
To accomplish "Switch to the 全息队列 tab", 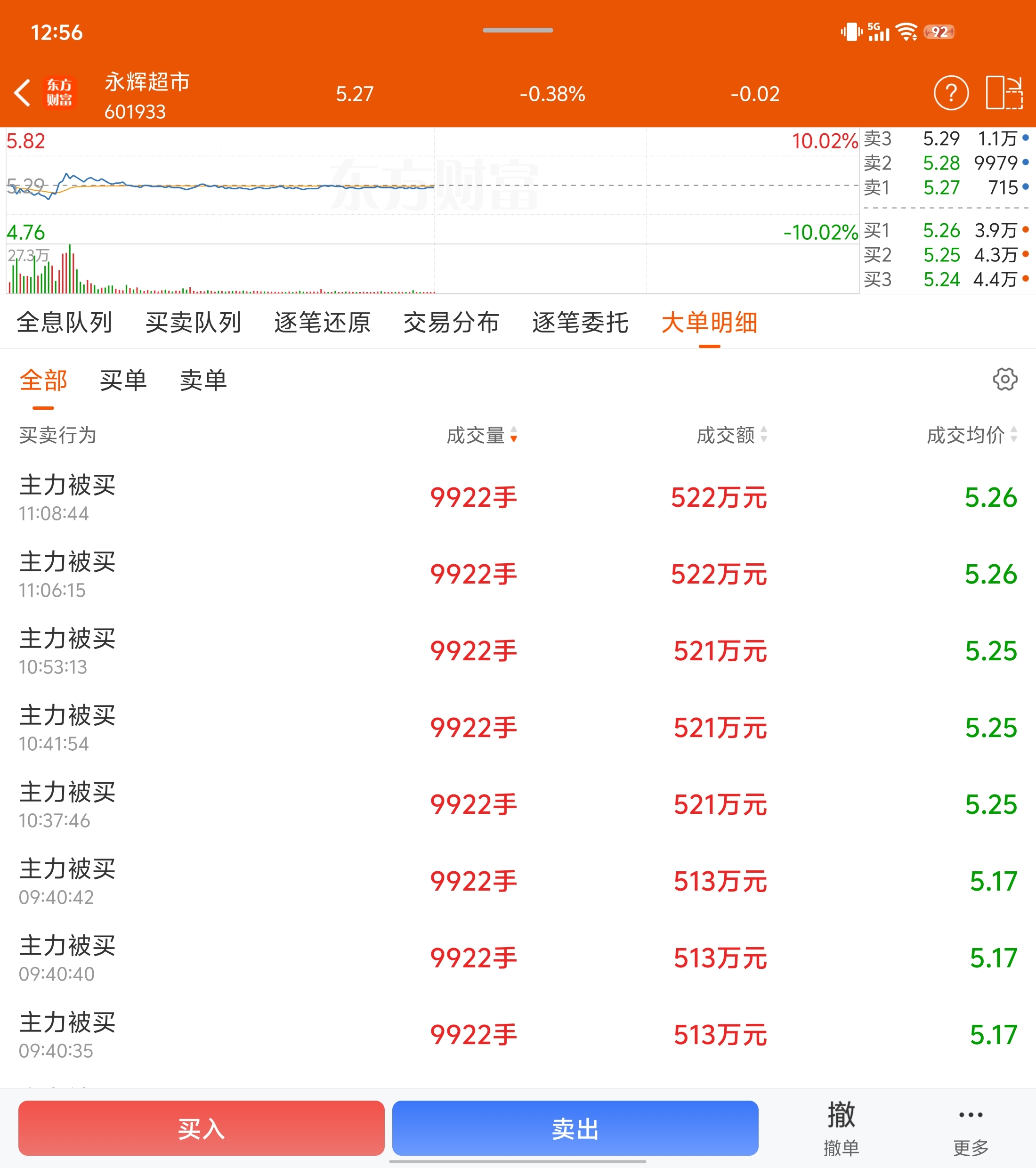I will 64,323.
